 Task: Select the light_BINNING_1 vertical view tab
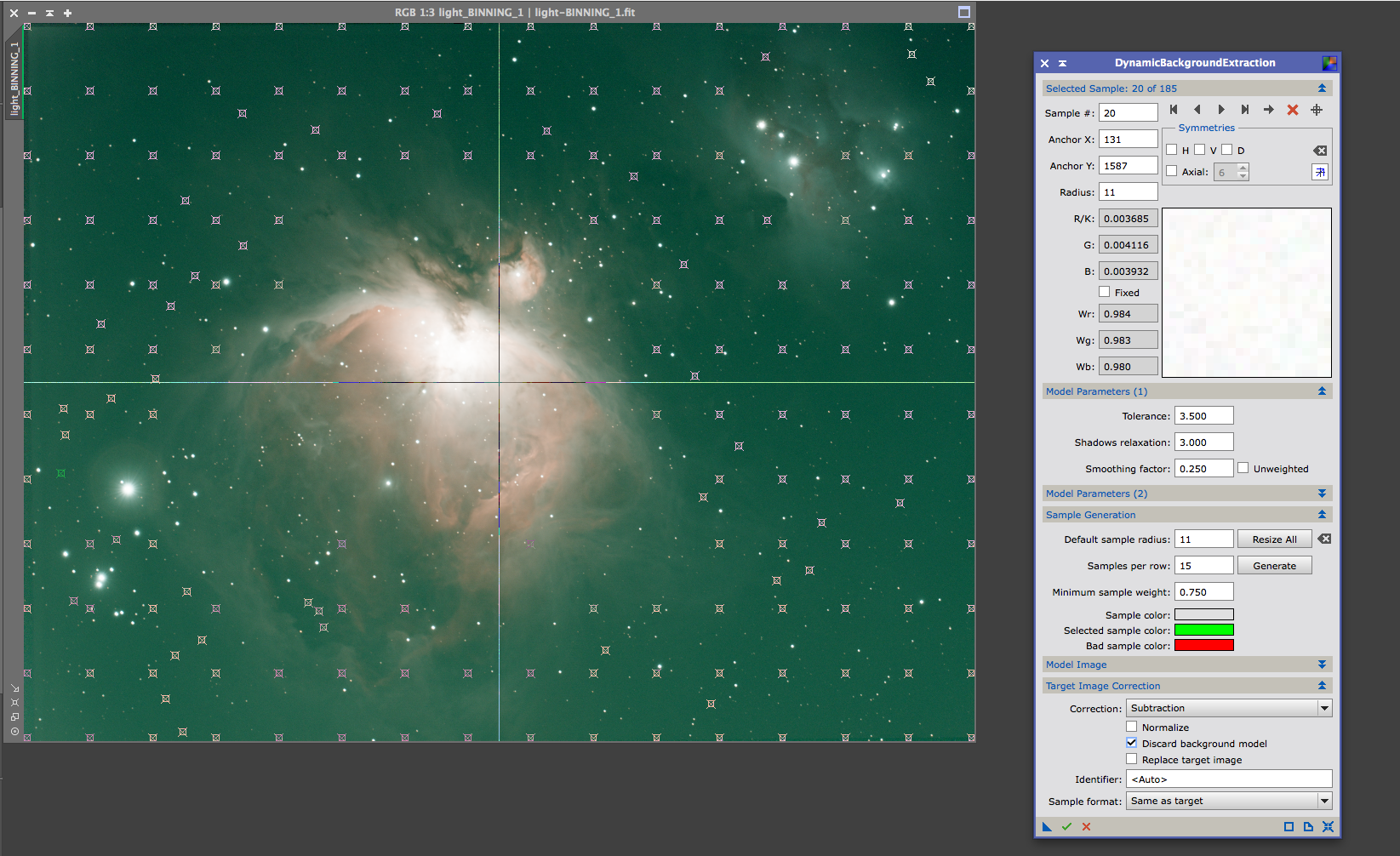pos(14,78)
